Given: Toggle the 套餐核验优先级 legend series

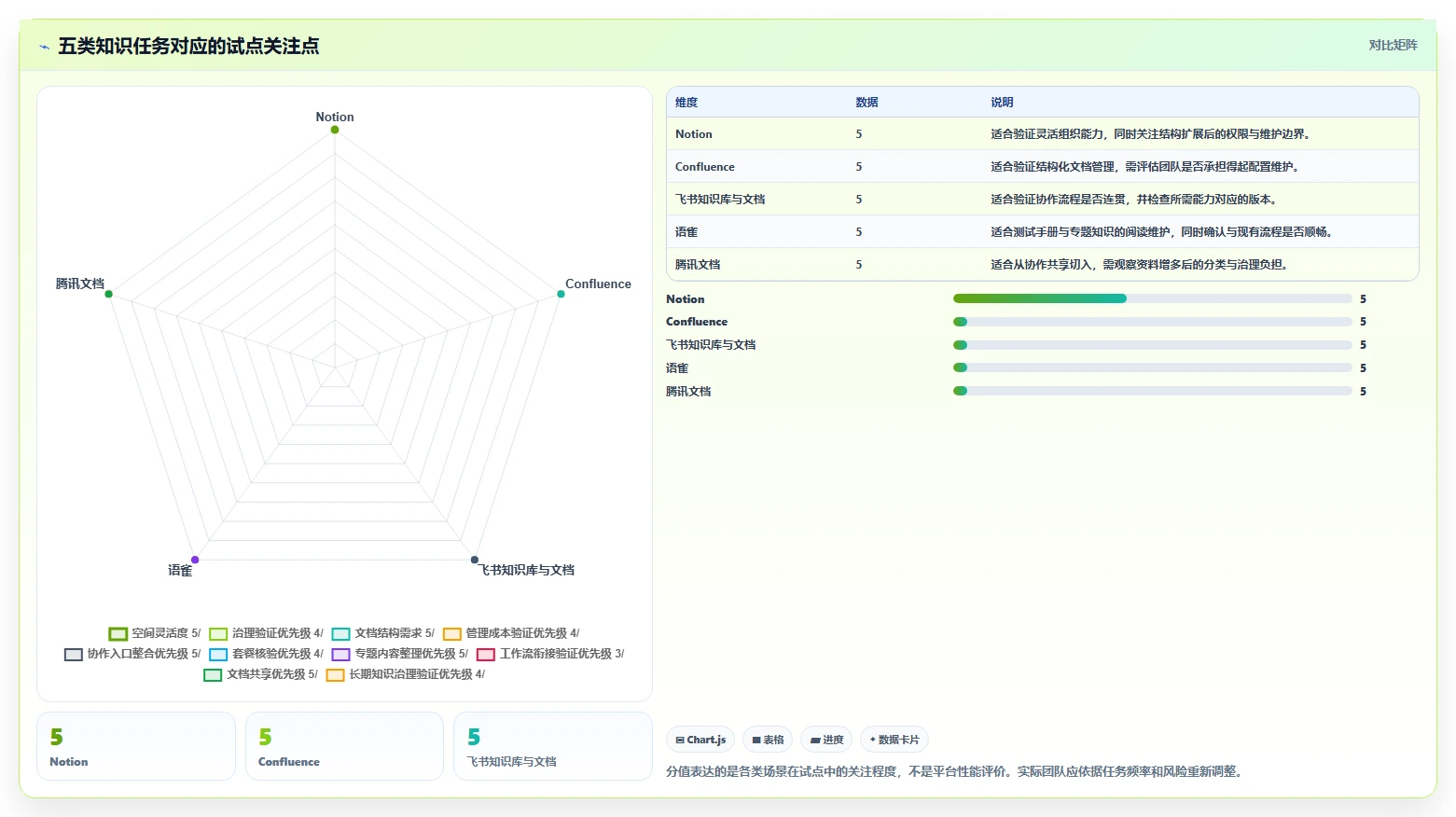Looking at the screenshot, I should pyautogui.click(x=266, y=654).
